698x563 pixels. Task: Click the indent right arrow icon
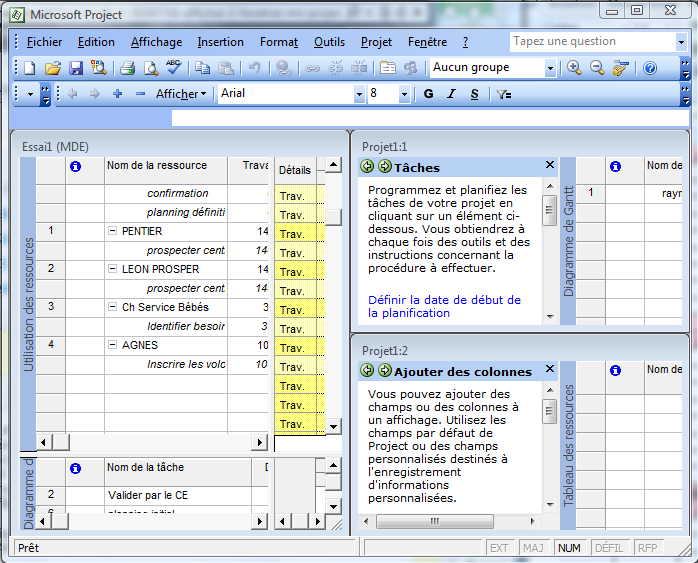95,93
